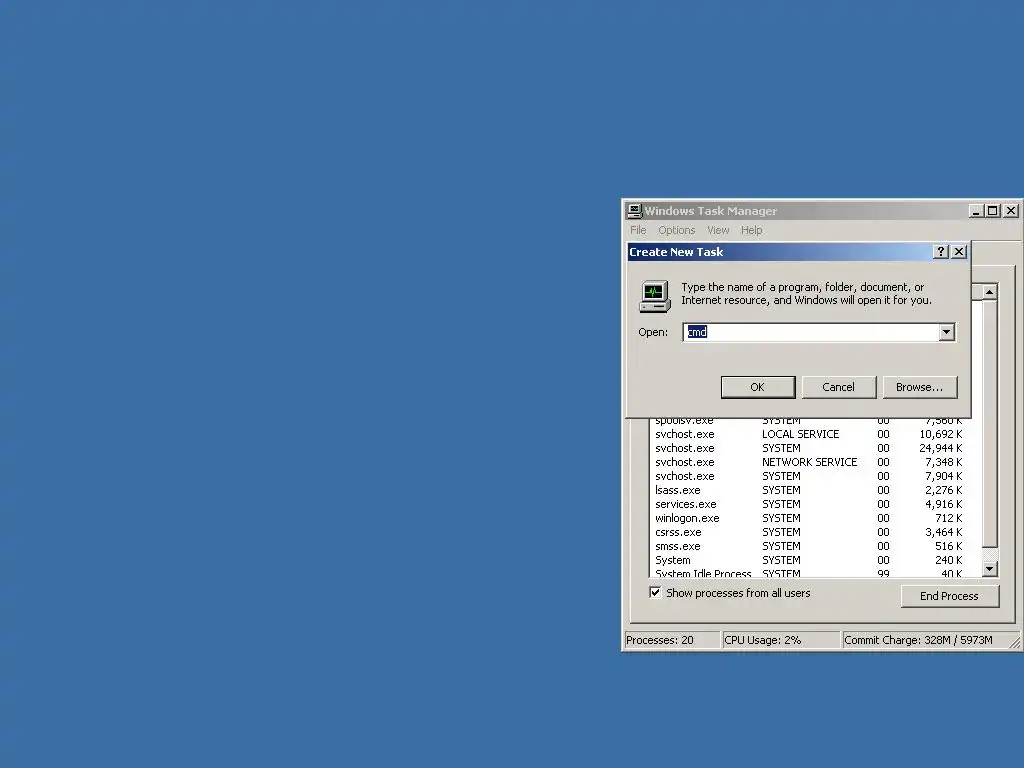The height and width of the screenshot is (768, 1024).
Task: Cancel the Create New Task dialog
Action: [x=839, y=387]
